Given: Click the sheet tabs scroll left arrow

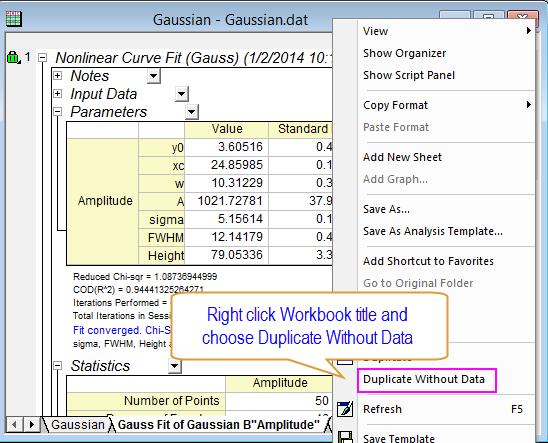Looking at the screenshot, I should click(x=14, y=425).
